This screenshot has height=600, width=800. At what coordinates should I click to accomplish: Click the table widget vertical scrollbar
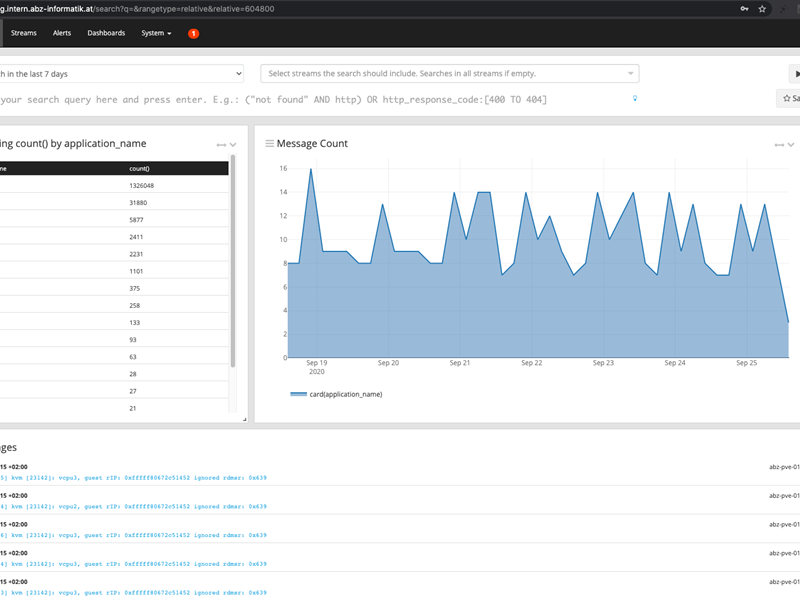coord(233,260)
